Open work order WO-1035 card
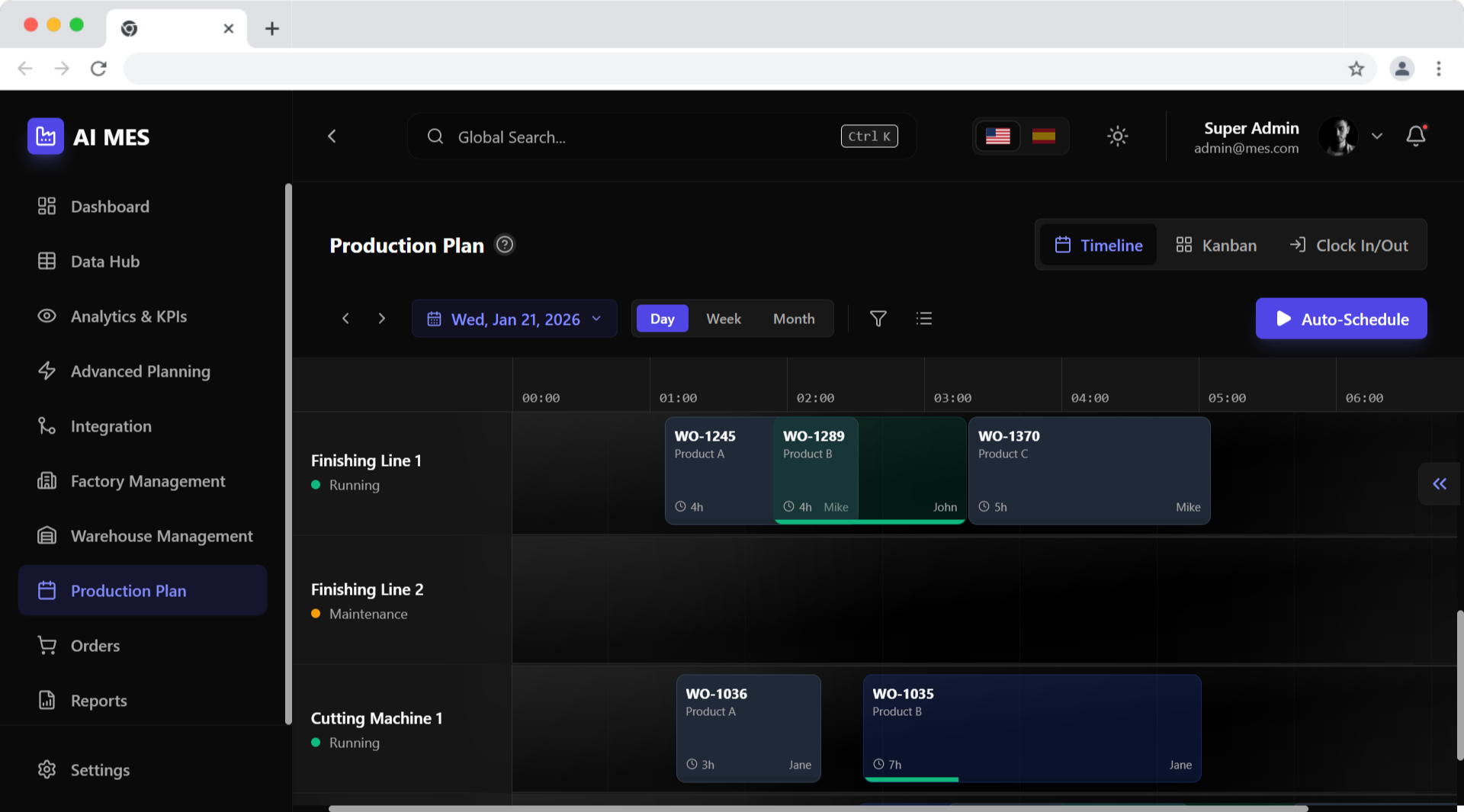The width and height of the screenshot is (1464, 812). pos(1032,728)
